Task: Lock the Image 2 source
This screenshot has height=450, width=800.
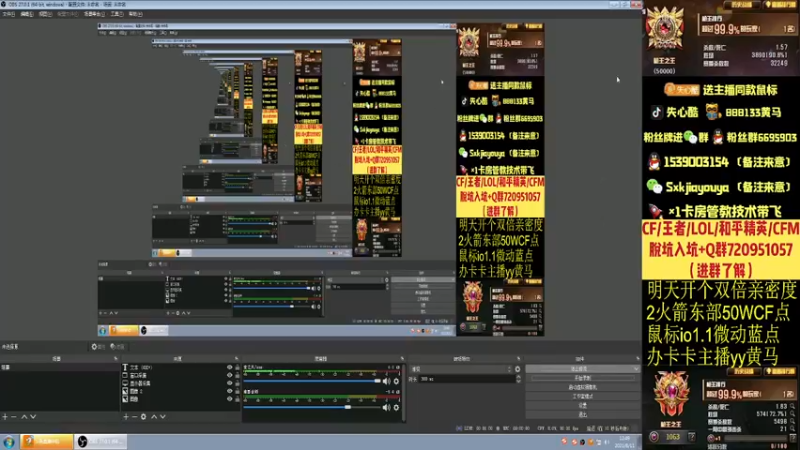Action: click(x=237, y=391)
